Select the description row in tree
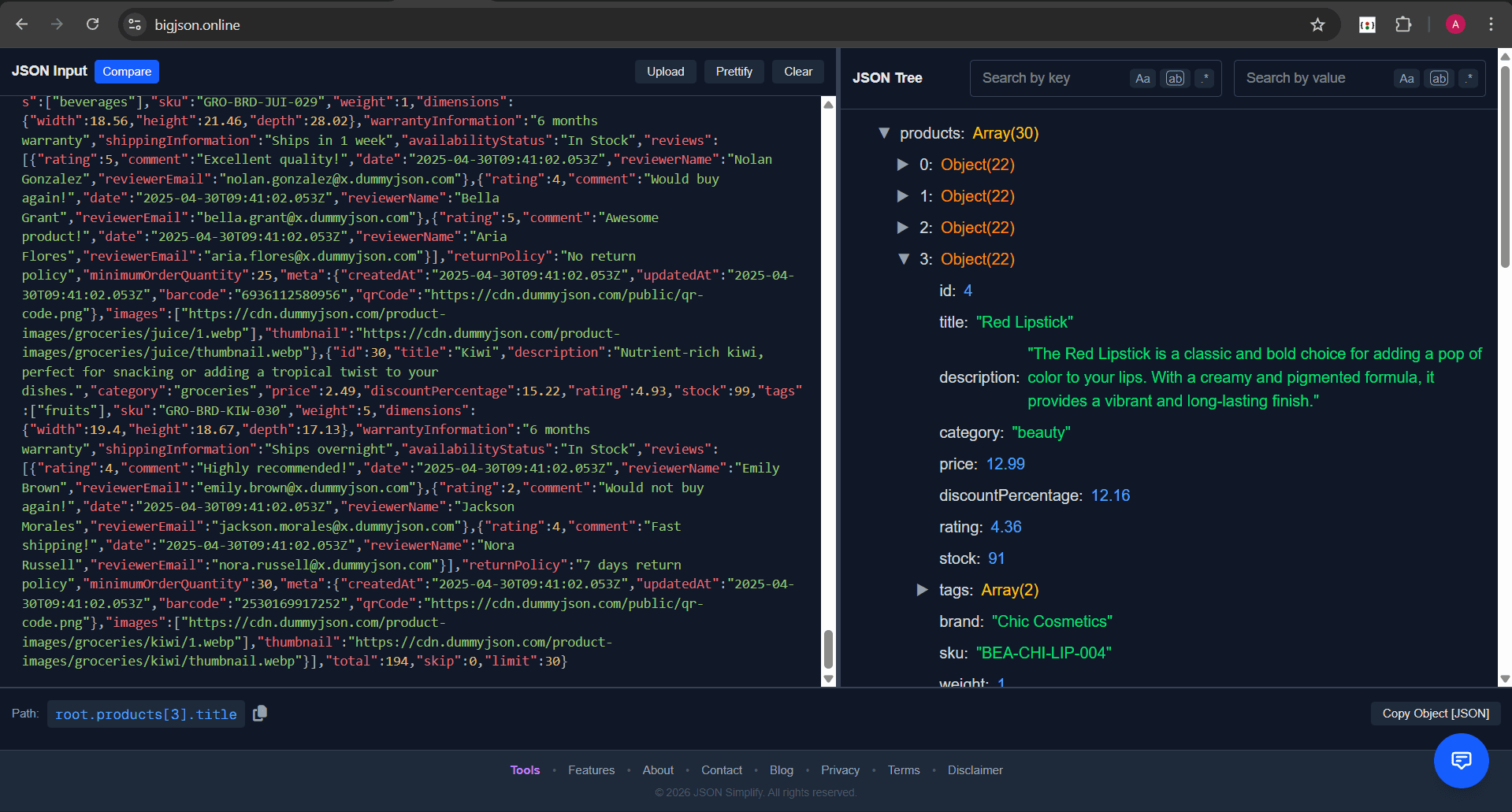This screenshot has width=1512, height=812. tap(1211, 377)
